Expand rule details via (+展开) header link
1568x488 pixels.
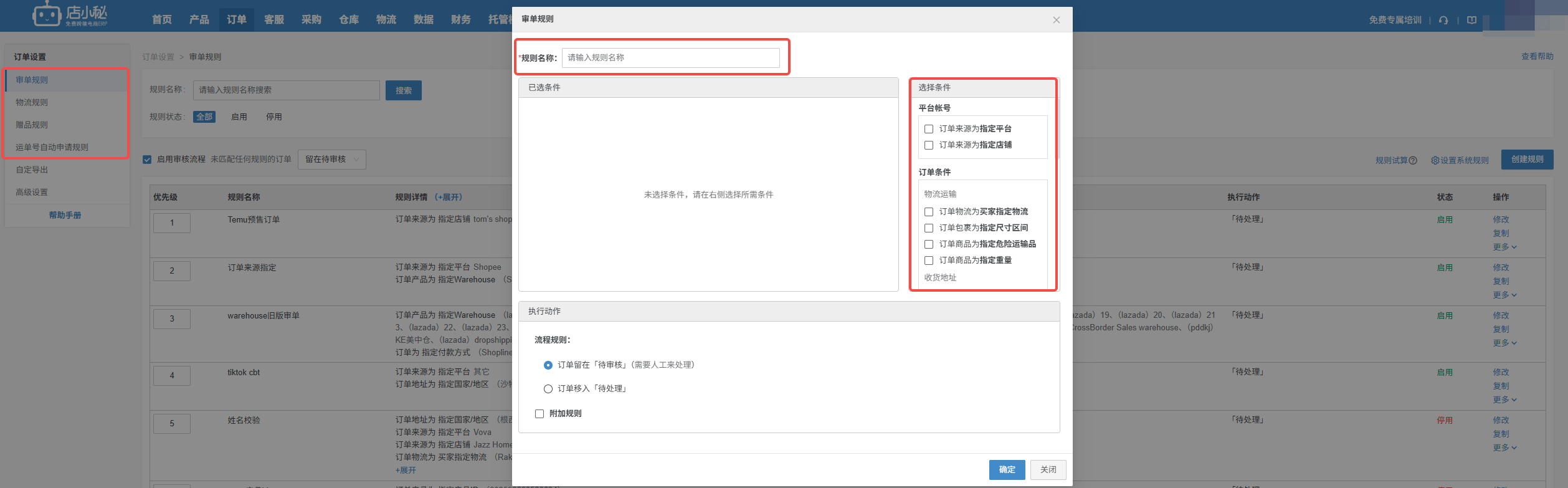[448, 198]
